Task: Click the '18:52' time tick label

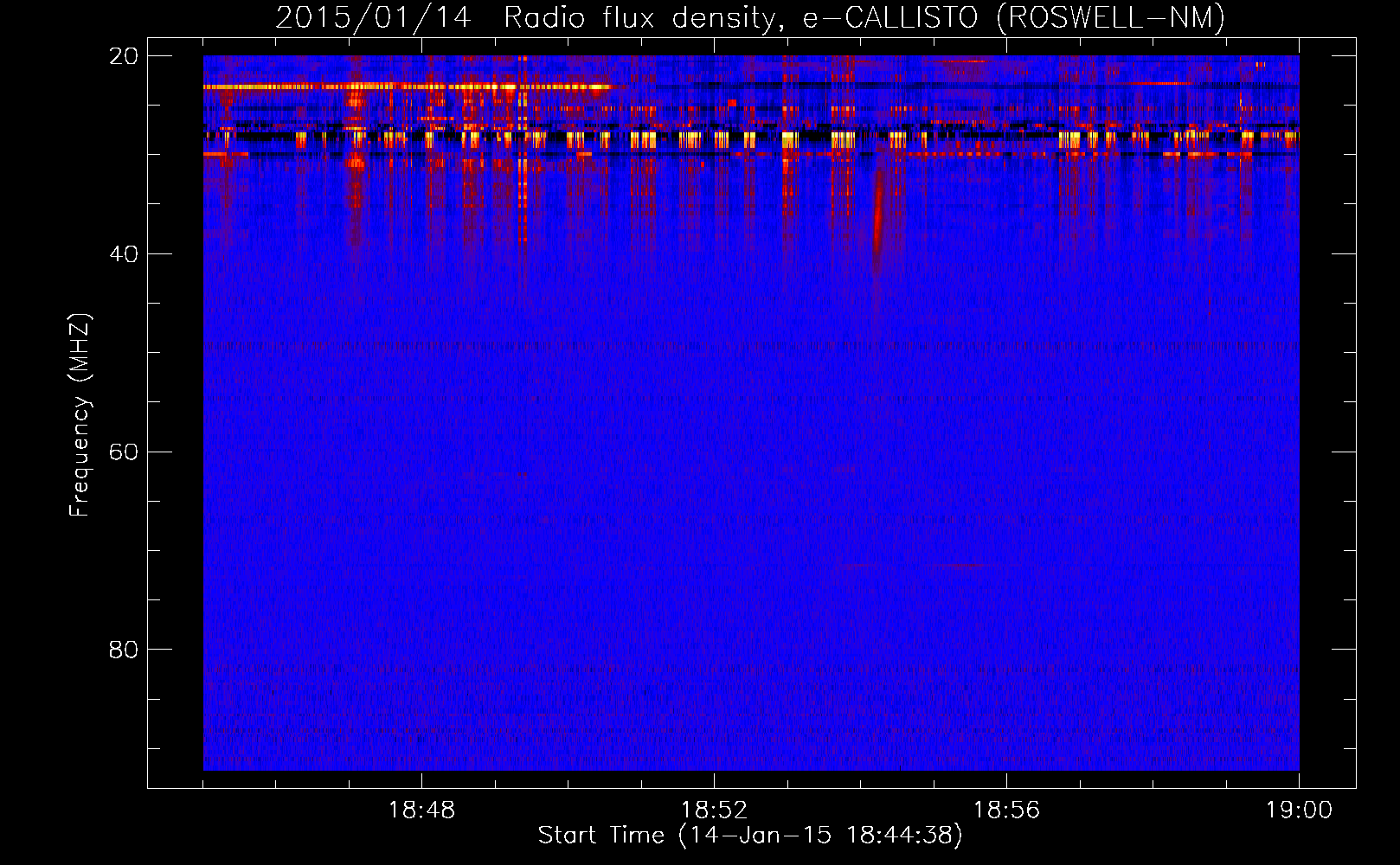Action: click(714, 811)
